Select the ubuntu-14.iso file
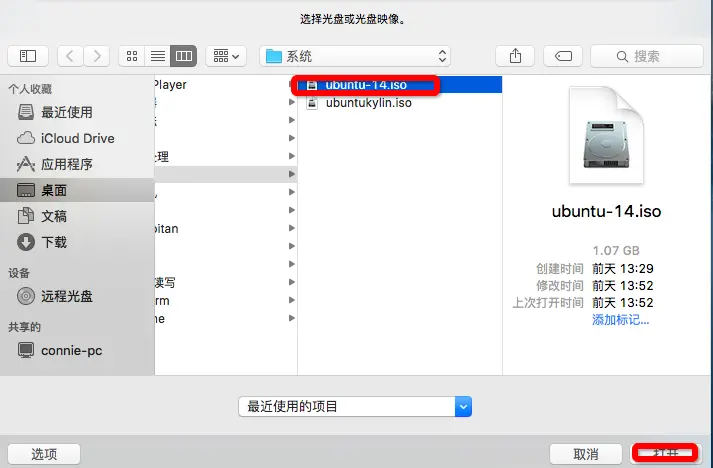Screen dimensions: 713x468 pos(400,85)
